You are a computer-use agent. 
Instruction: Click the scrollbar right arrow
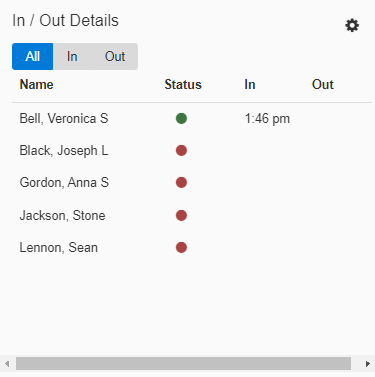pyautogui.click(x=368, y=364)
